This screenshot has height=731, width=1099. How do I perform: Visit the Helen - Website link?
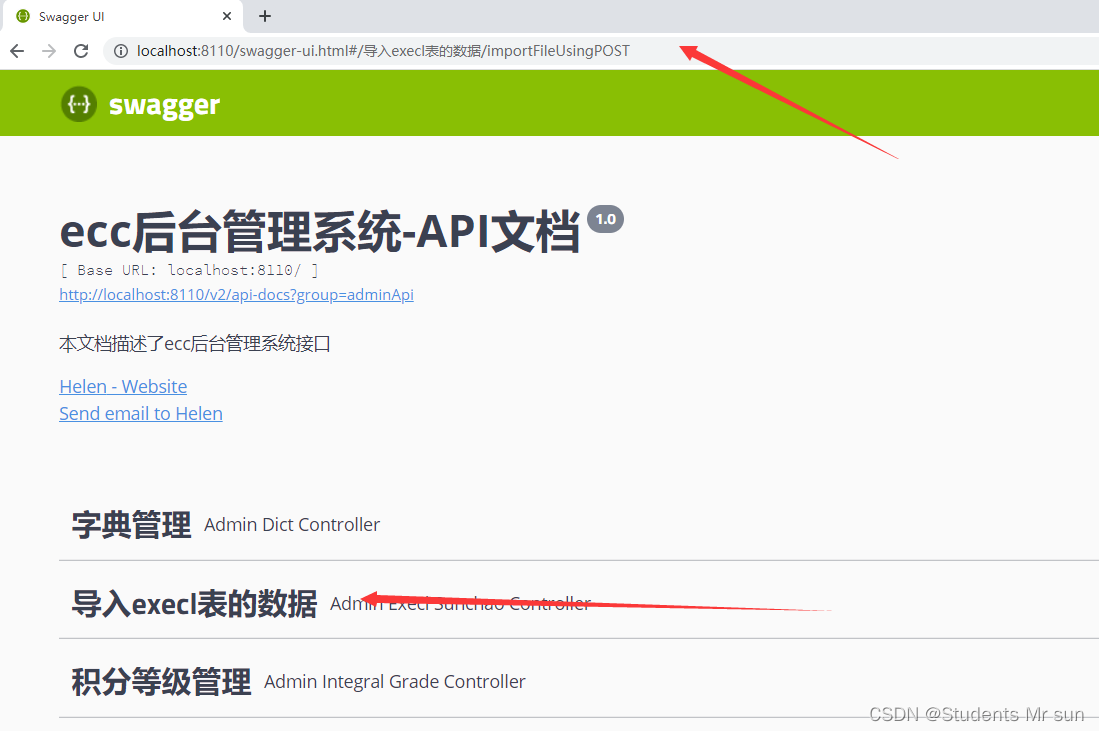[x=122, y=386]
